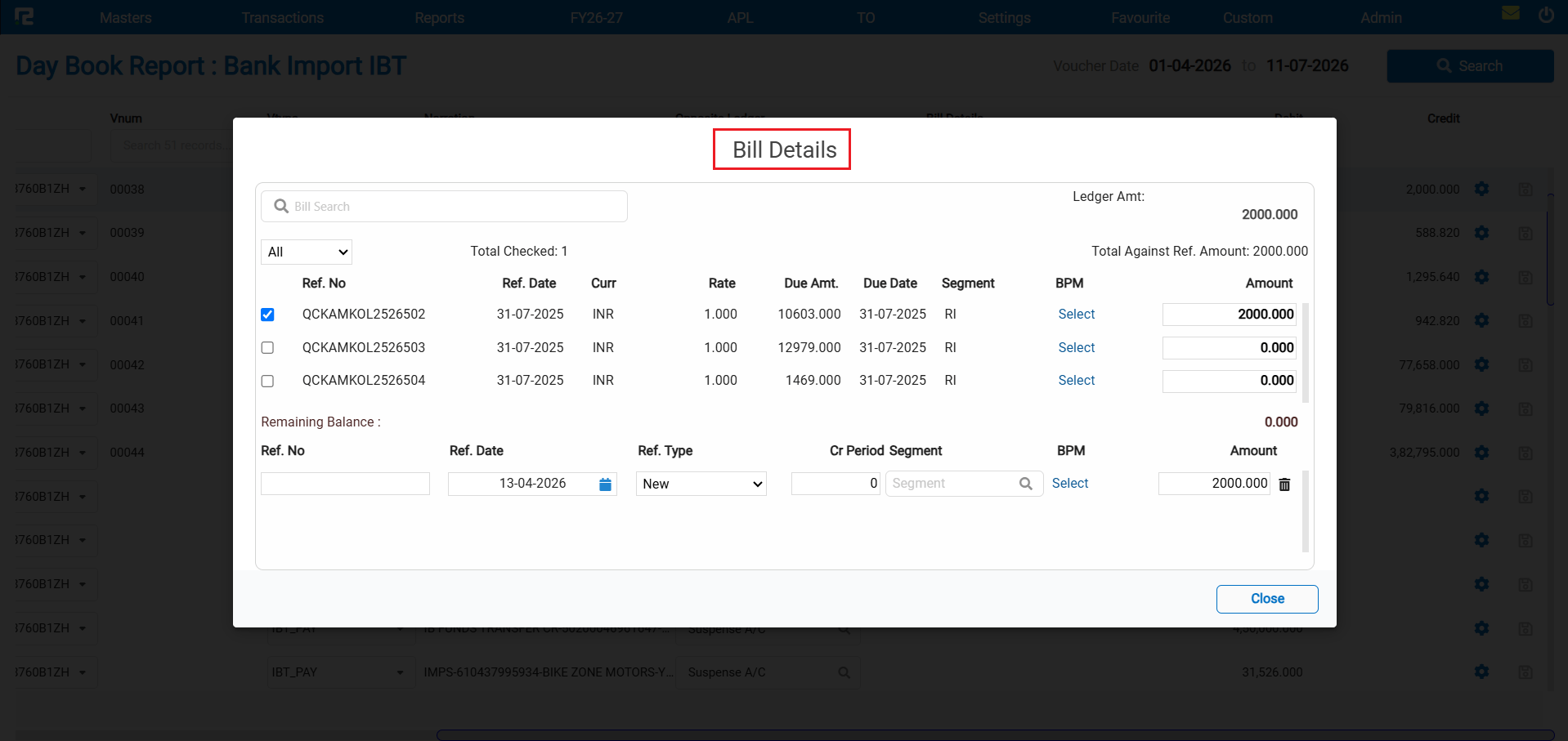Click the search icon in the Suspense A/C field, bottom row
The image size is (1568, 741).
(844, 672)
